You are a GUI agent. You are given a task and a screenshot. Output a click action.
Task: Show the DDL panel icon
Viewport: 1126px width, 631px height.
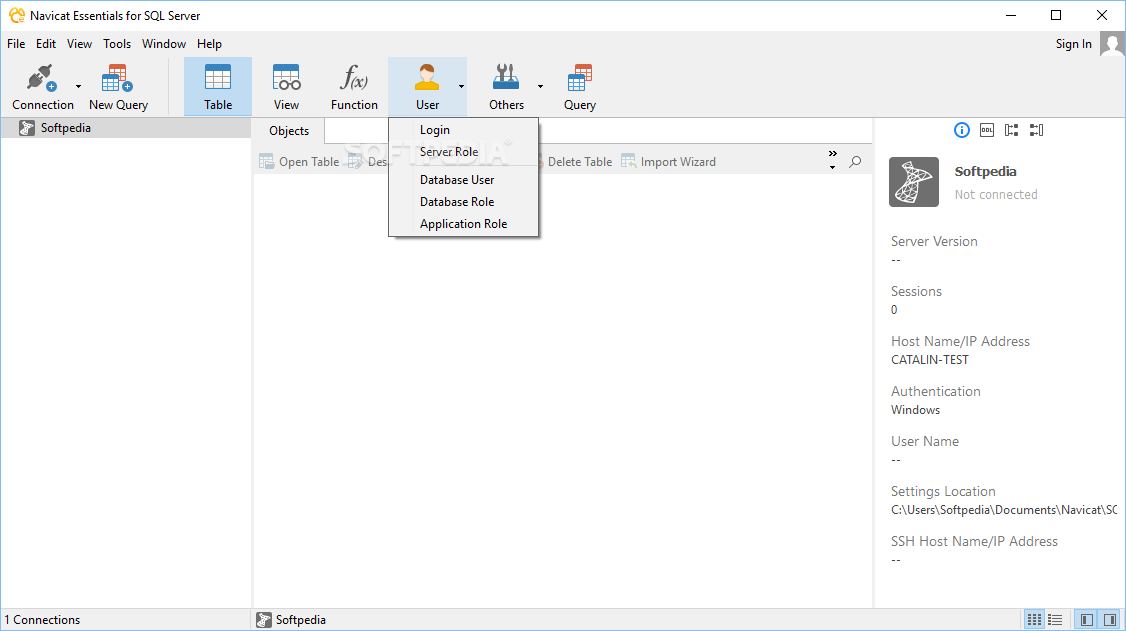[x=987, y=130]
